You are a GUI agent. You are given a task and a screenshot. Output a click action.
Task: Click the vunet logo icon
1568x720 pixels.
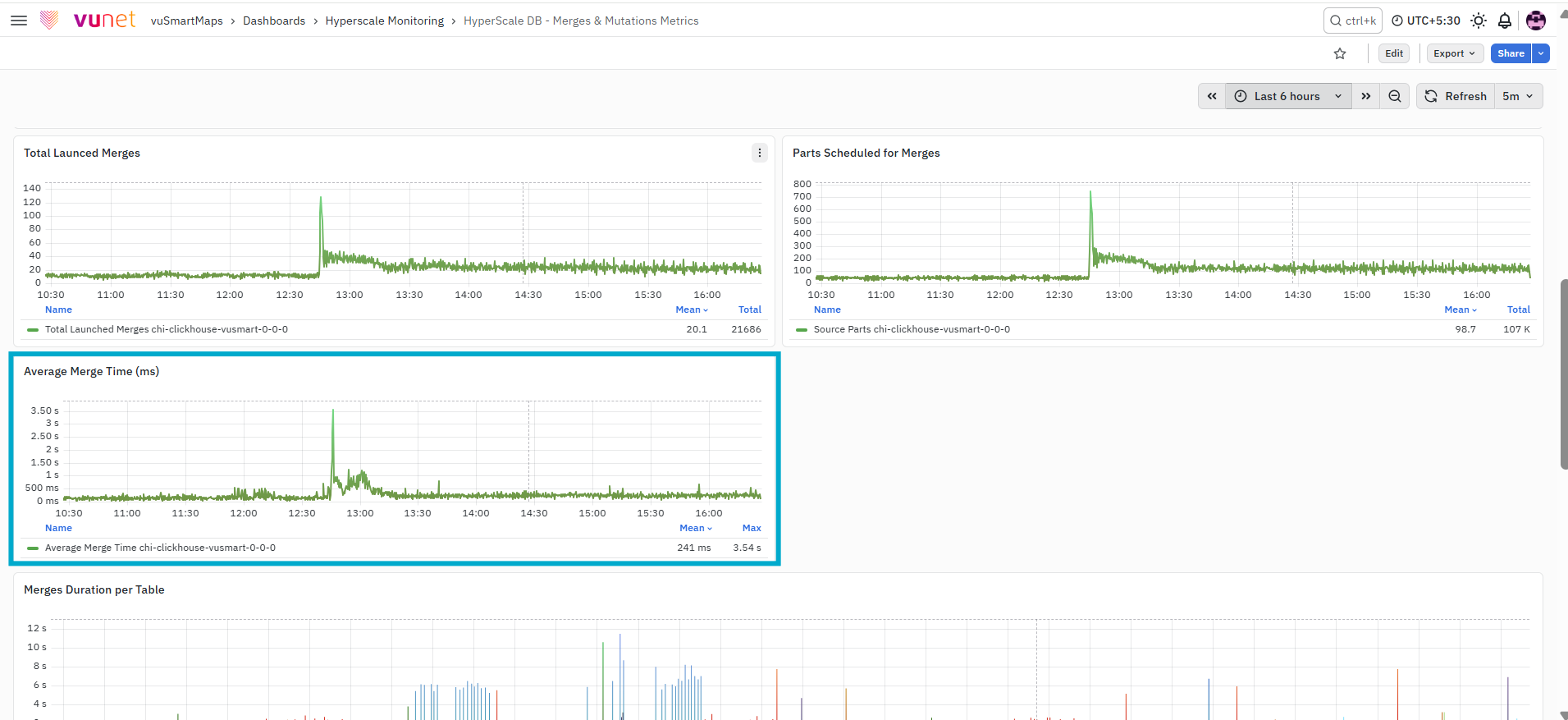pyautogui.click(x=49, y=20)
